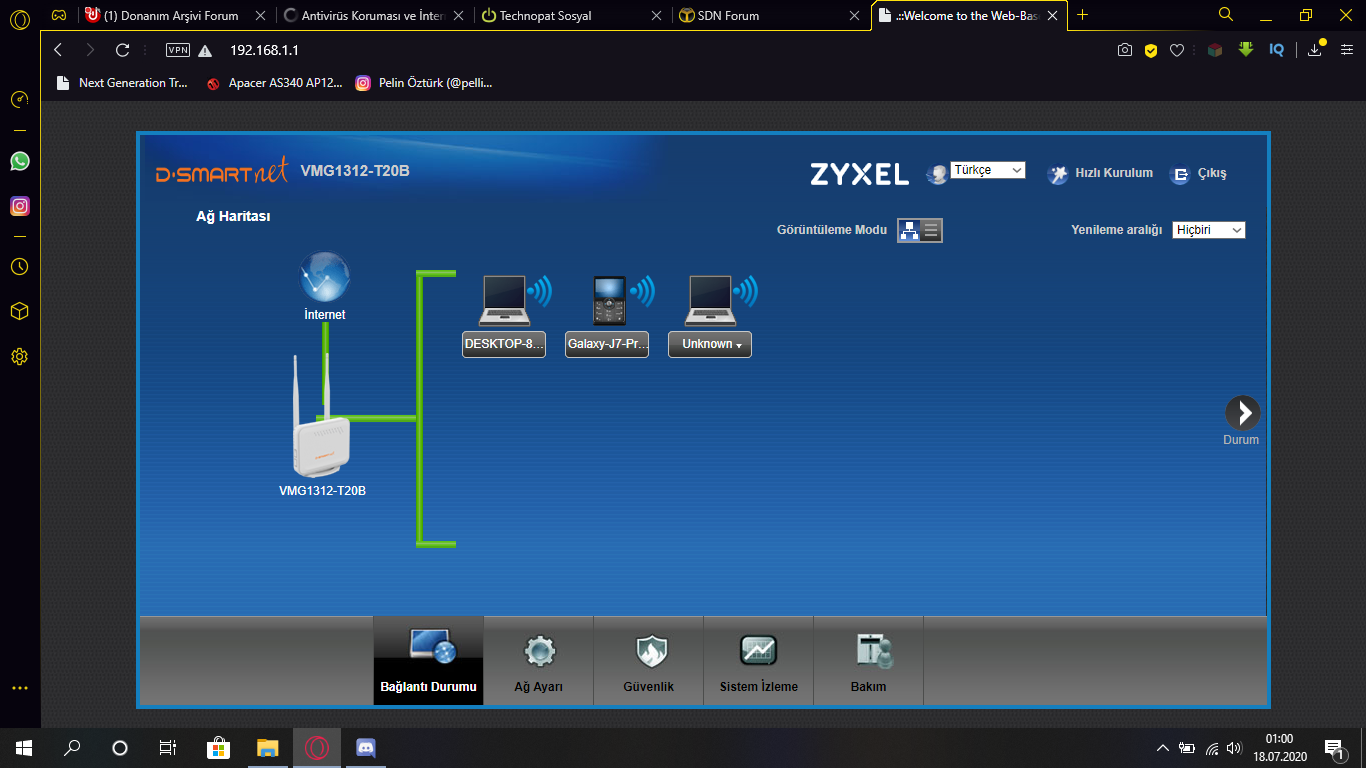The height and width of the screenshot is (768, 1366).
Task: Switch to list view mode icon
Action: [x=931, y=231]
